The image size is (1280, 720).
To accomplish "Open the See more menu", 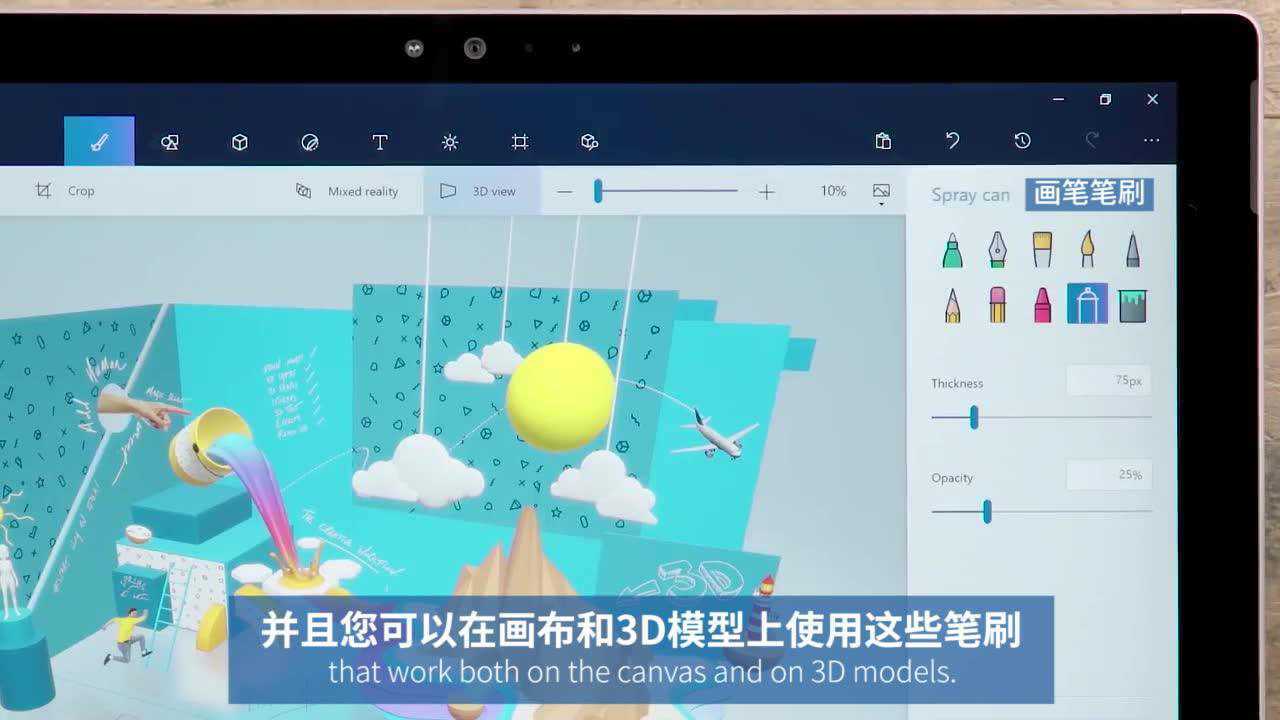I will tap(1151, 141).
